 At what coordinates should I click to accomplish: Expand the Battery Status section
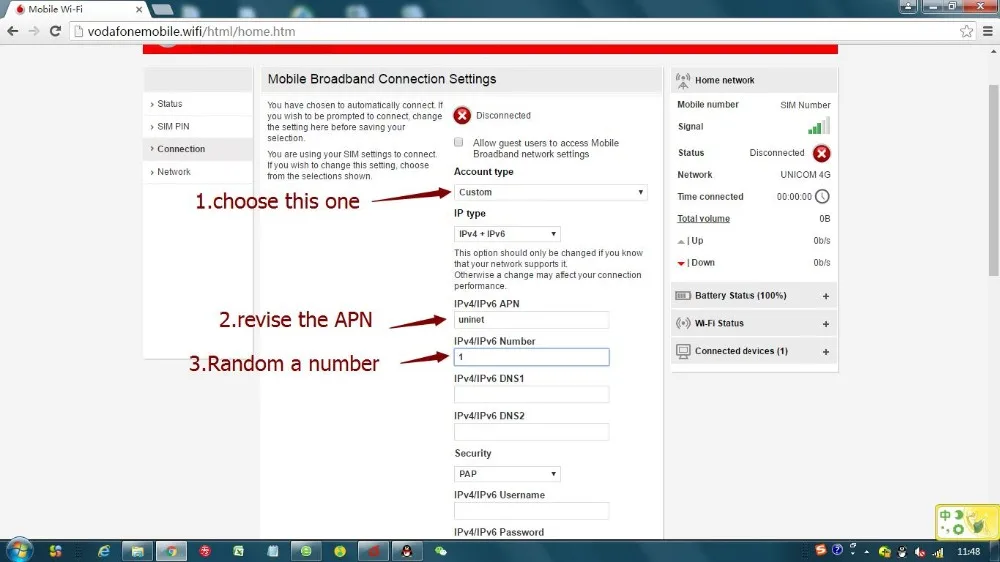click(x=826, y=296)
